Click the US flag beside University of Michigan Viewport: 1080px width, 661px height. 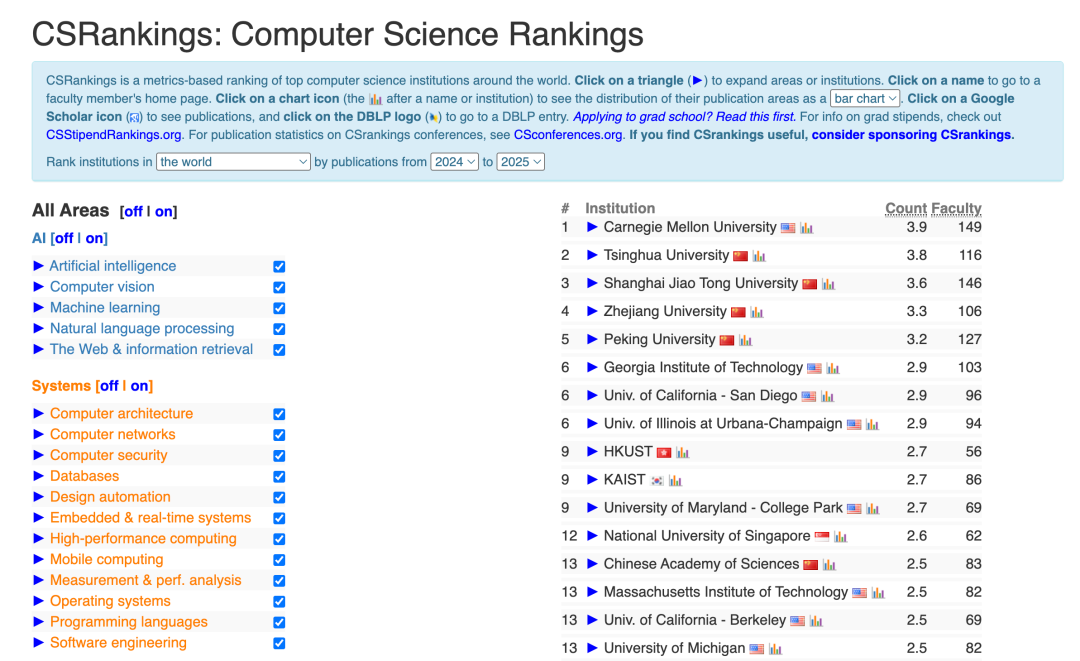click(x=756, y=649)
